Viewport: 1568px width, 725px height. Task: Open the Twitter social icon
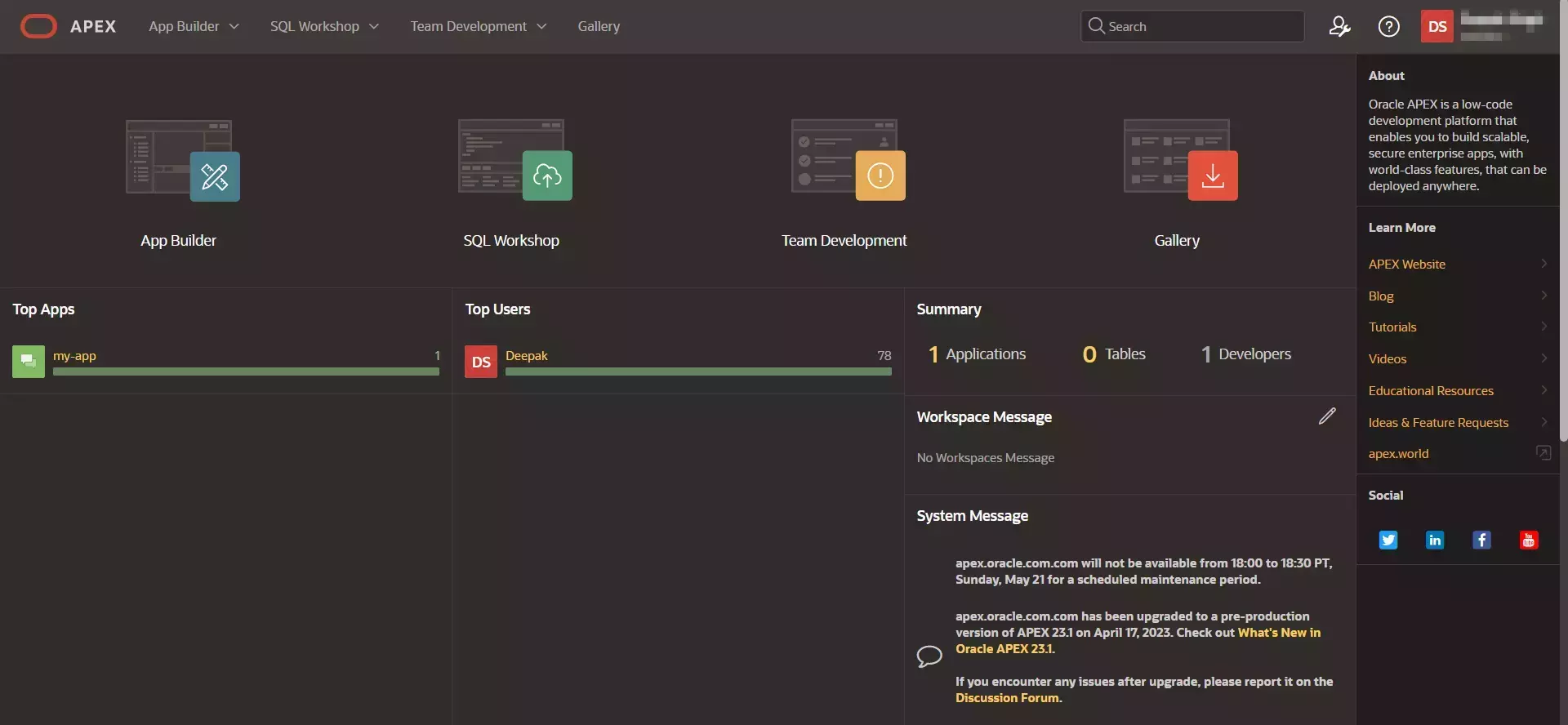click(1388, 540)
